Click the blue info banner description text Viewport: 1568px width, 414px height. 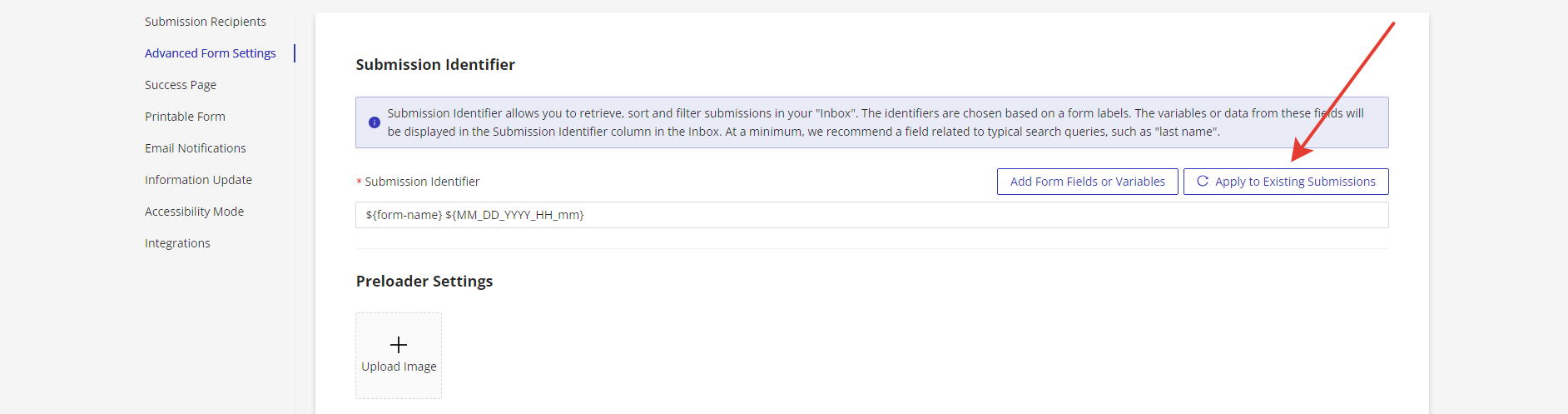click(874, 122)
